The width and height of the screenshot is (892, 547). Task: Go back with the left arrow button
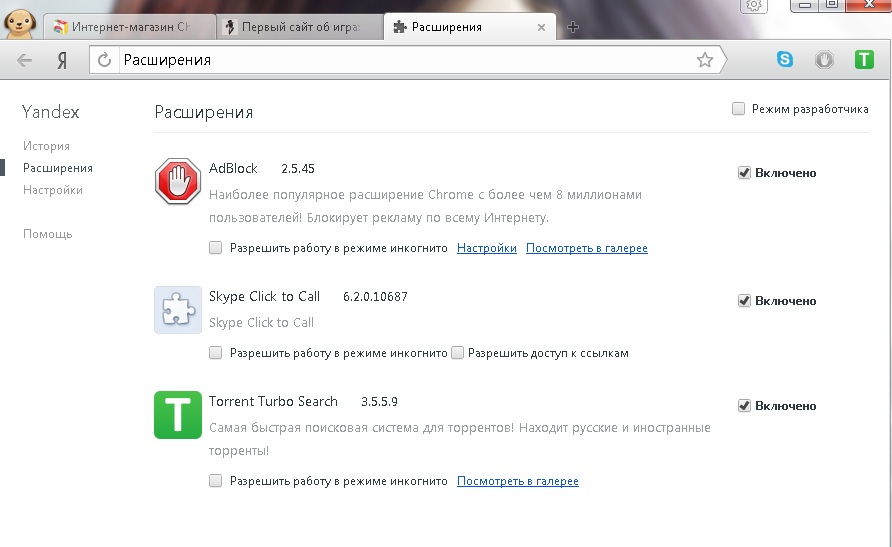[25, 60]
